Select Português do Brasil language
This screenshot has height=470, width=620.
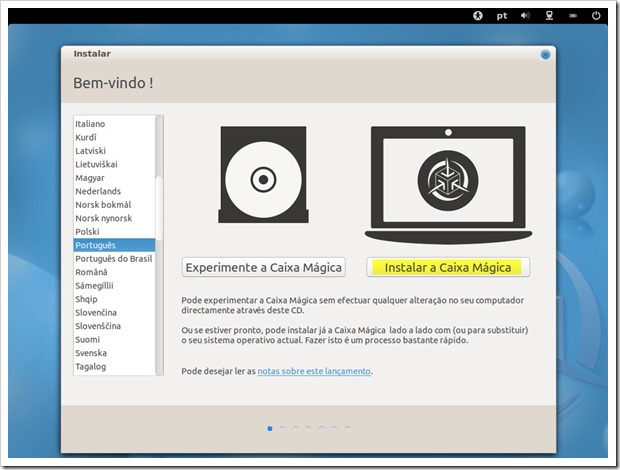click(114, 259)
